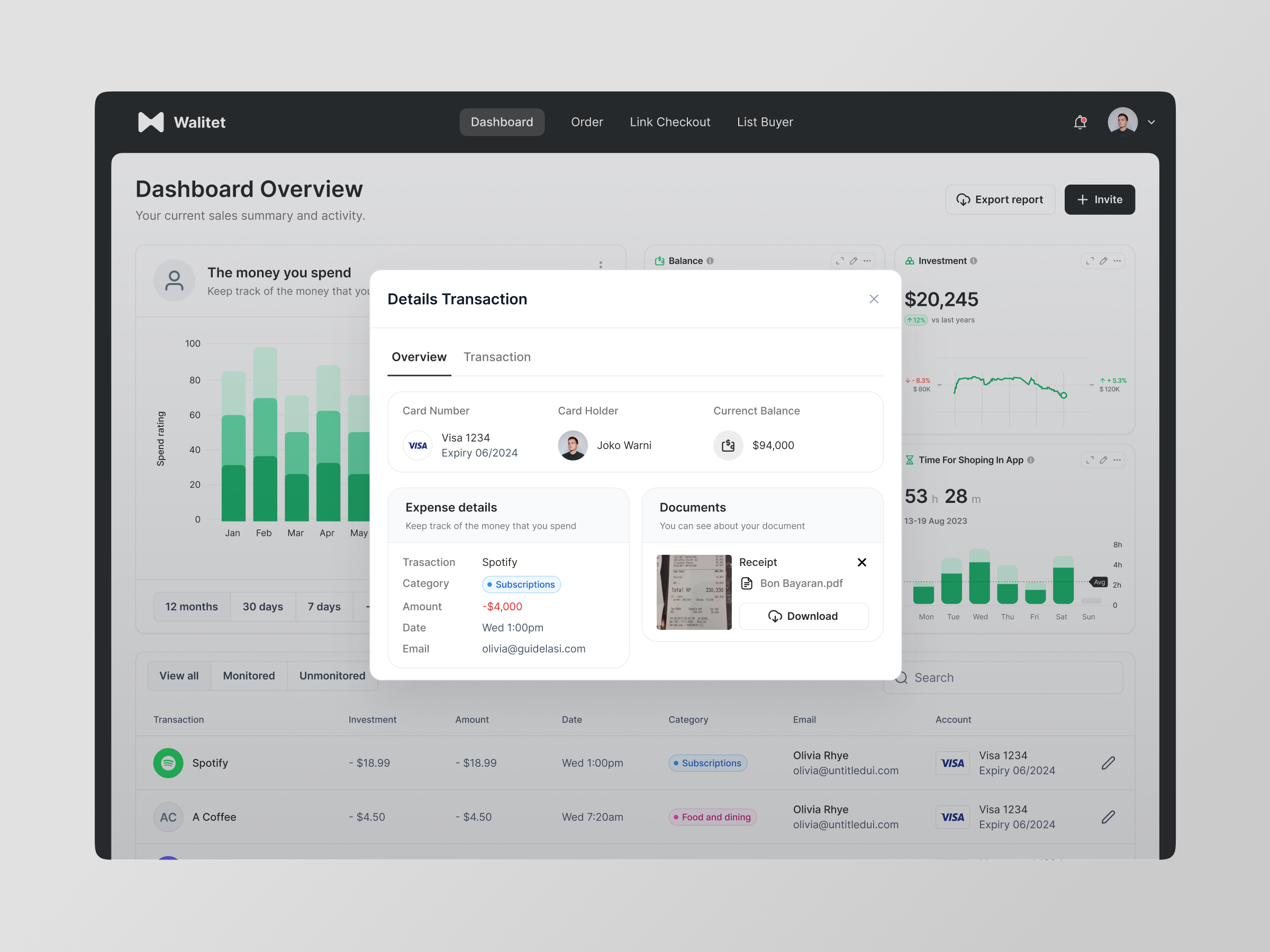Click the info icon next to Time For Shoping In App
Image resolution: width=1270 pixels, height=952 pixels.
click(1031, 460)
